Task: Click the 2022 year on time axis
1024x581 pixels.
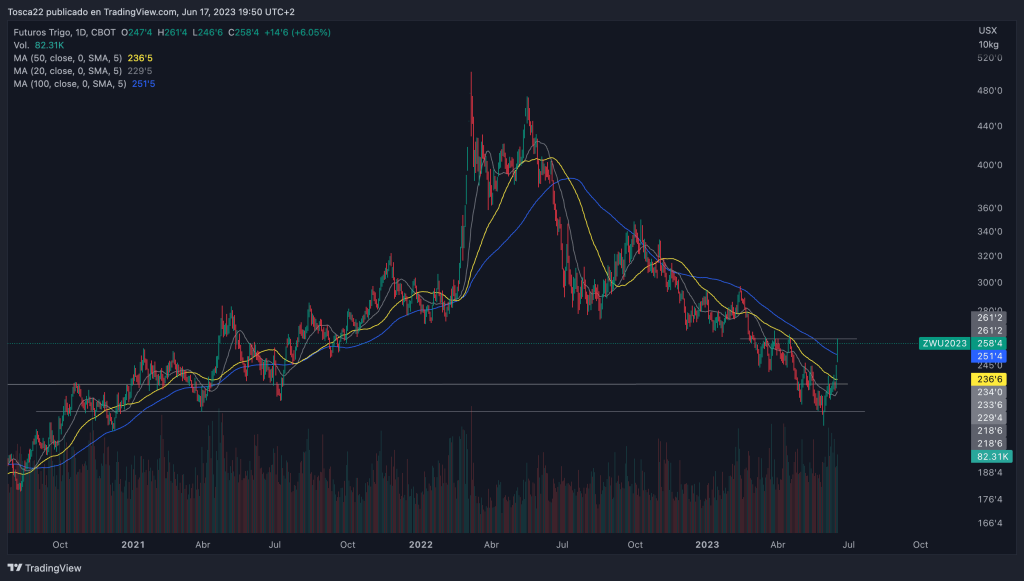Action: [x=420, y=545]
